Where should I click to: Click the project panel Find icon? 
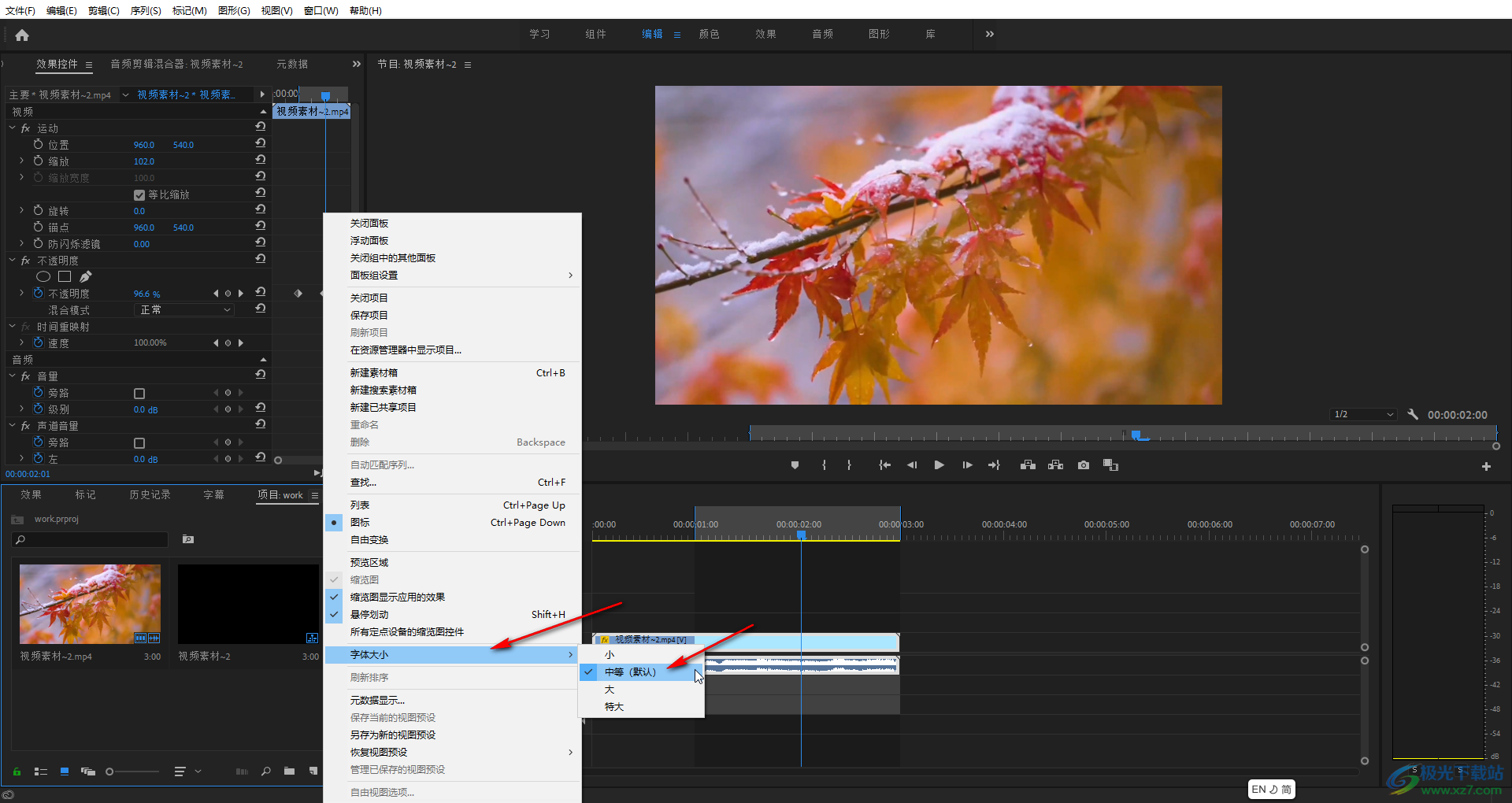[x=266, y=772]
